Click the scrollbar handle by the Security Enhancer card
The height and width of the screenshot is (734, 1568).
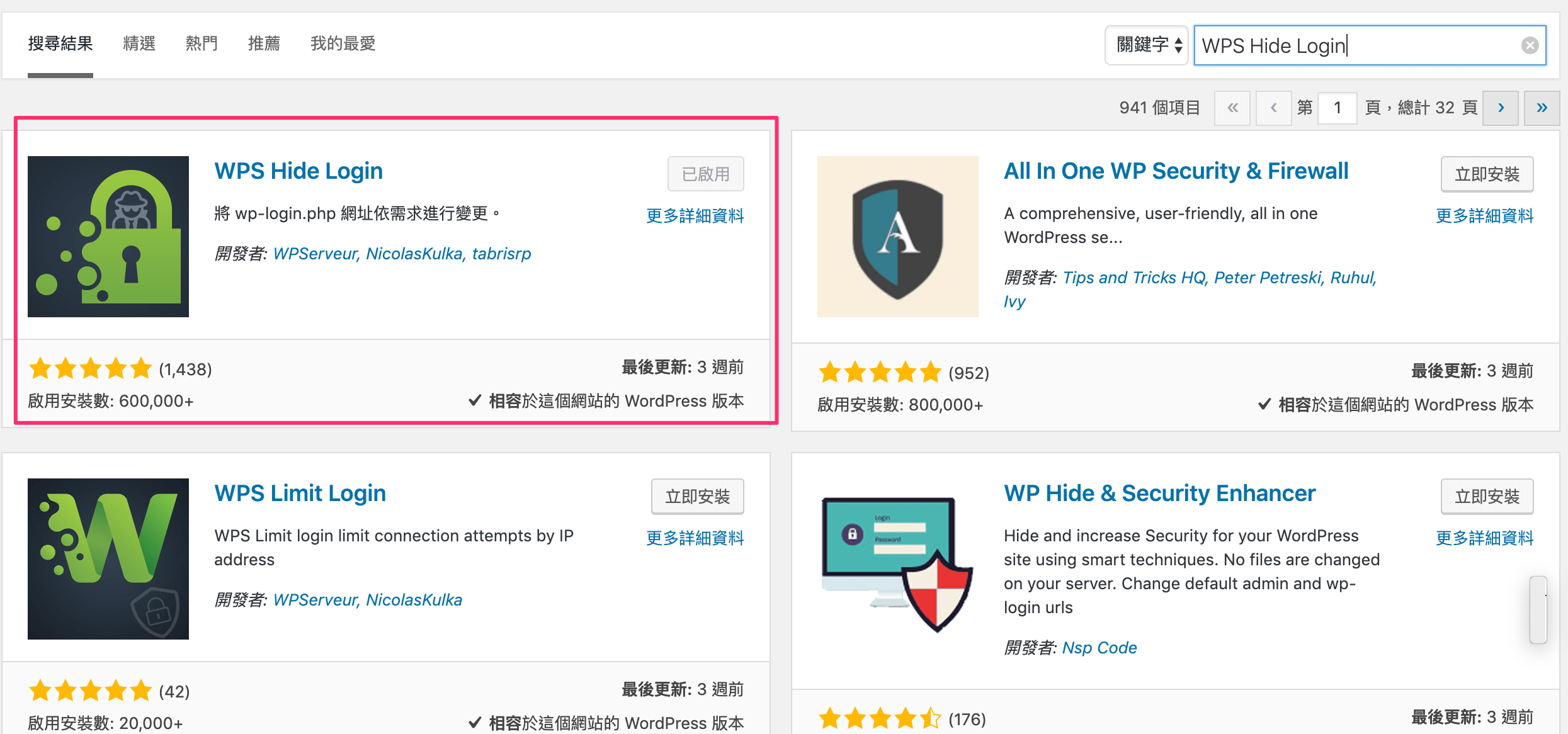click(x=1538, y=609)
